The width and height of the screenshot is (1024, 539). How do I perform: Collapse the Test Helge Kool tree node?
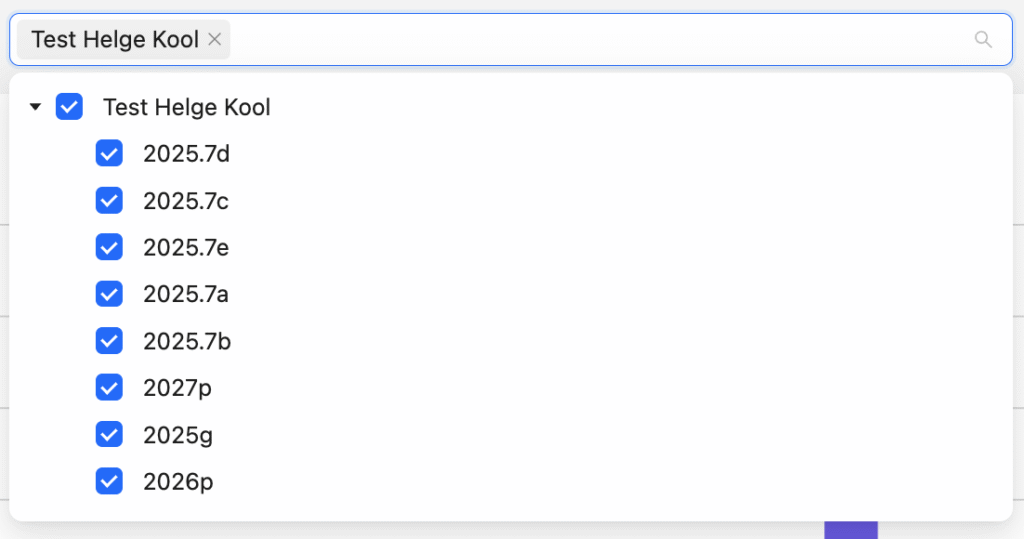[x=35, y=106]
